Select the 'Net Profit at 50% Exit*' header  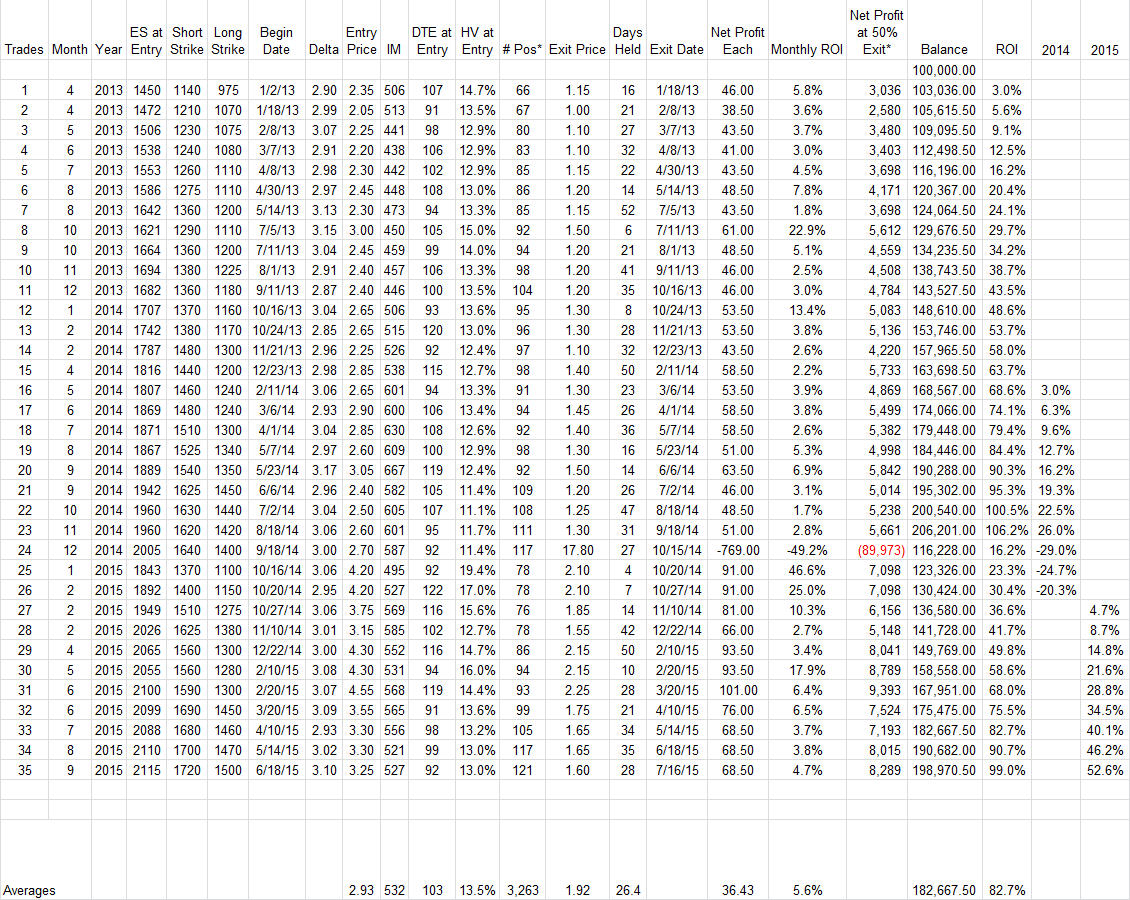coord(876,32)
